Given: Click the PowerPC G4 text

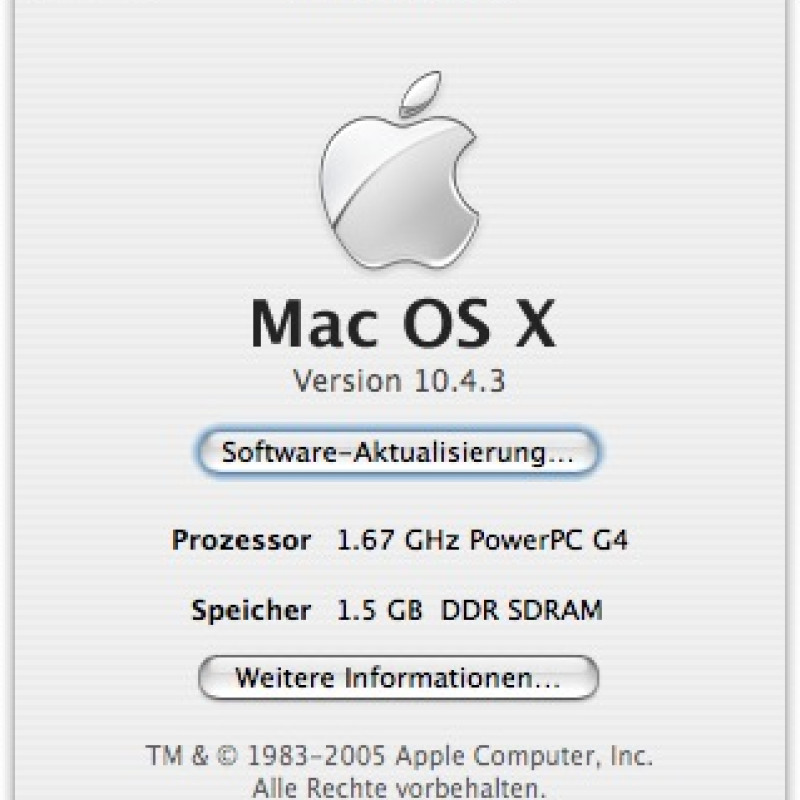Looking at the screenshot, I should click(548, 540).
